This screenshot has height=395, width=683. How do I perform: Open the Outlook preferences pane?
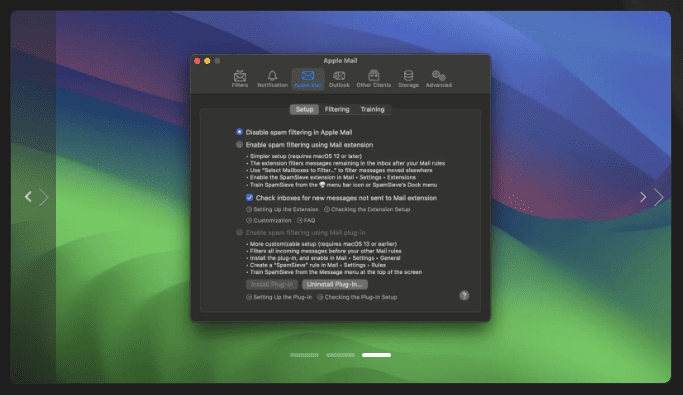pyautogui.click(x=339, y=79)
